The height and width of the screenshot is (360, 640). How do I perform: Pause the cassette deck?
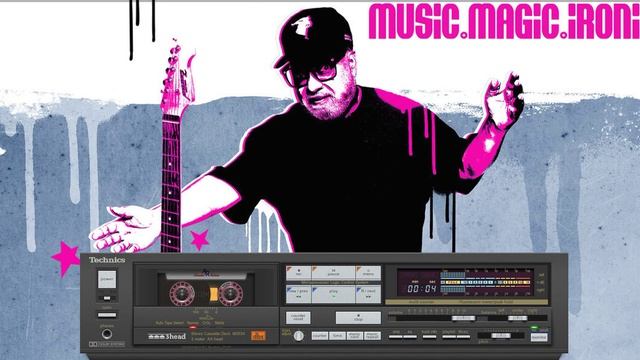(x=333, y=273)
